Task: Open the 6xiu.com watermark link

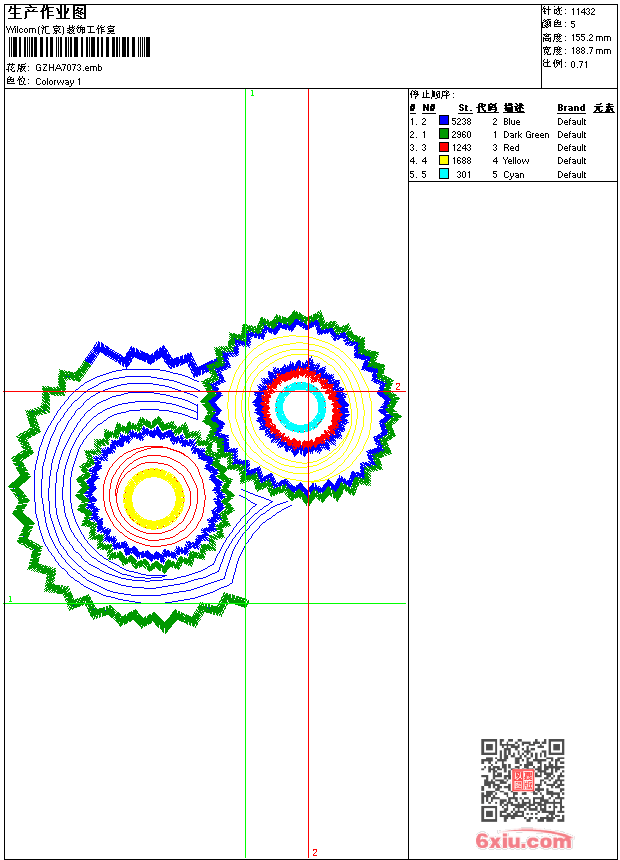Action: (x=524, y=841)
